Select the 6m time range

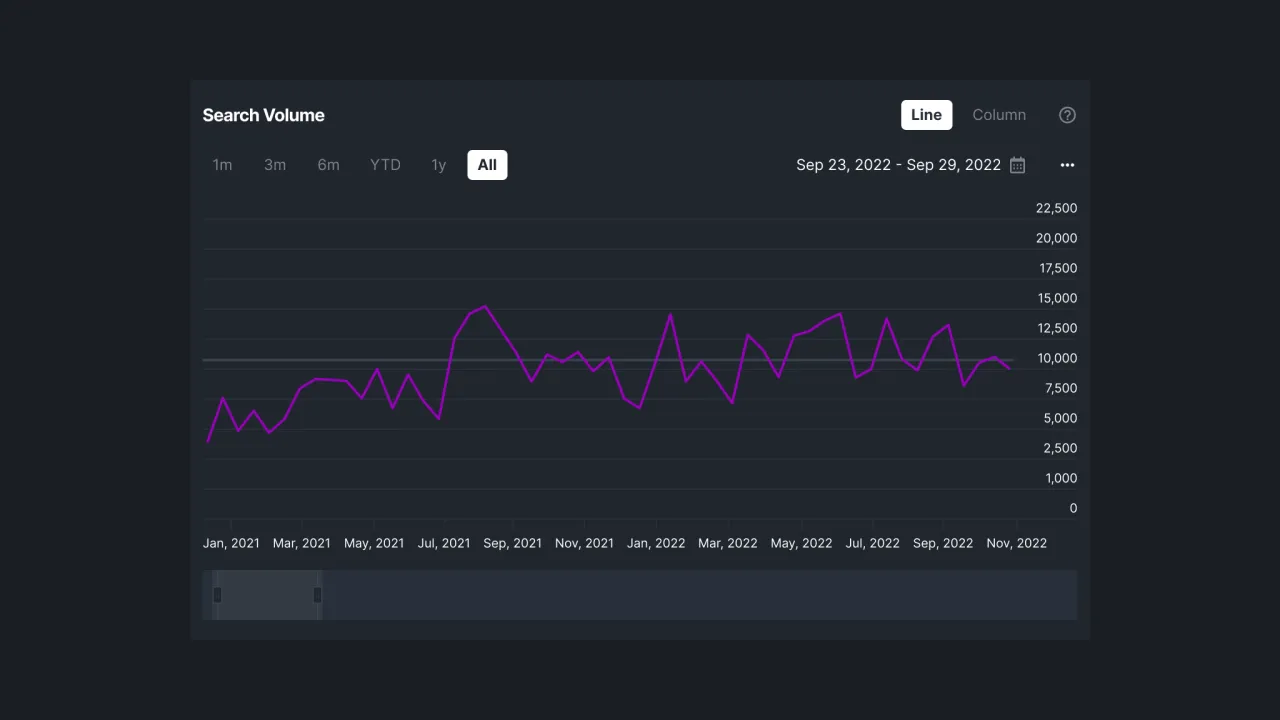(328, 165)
